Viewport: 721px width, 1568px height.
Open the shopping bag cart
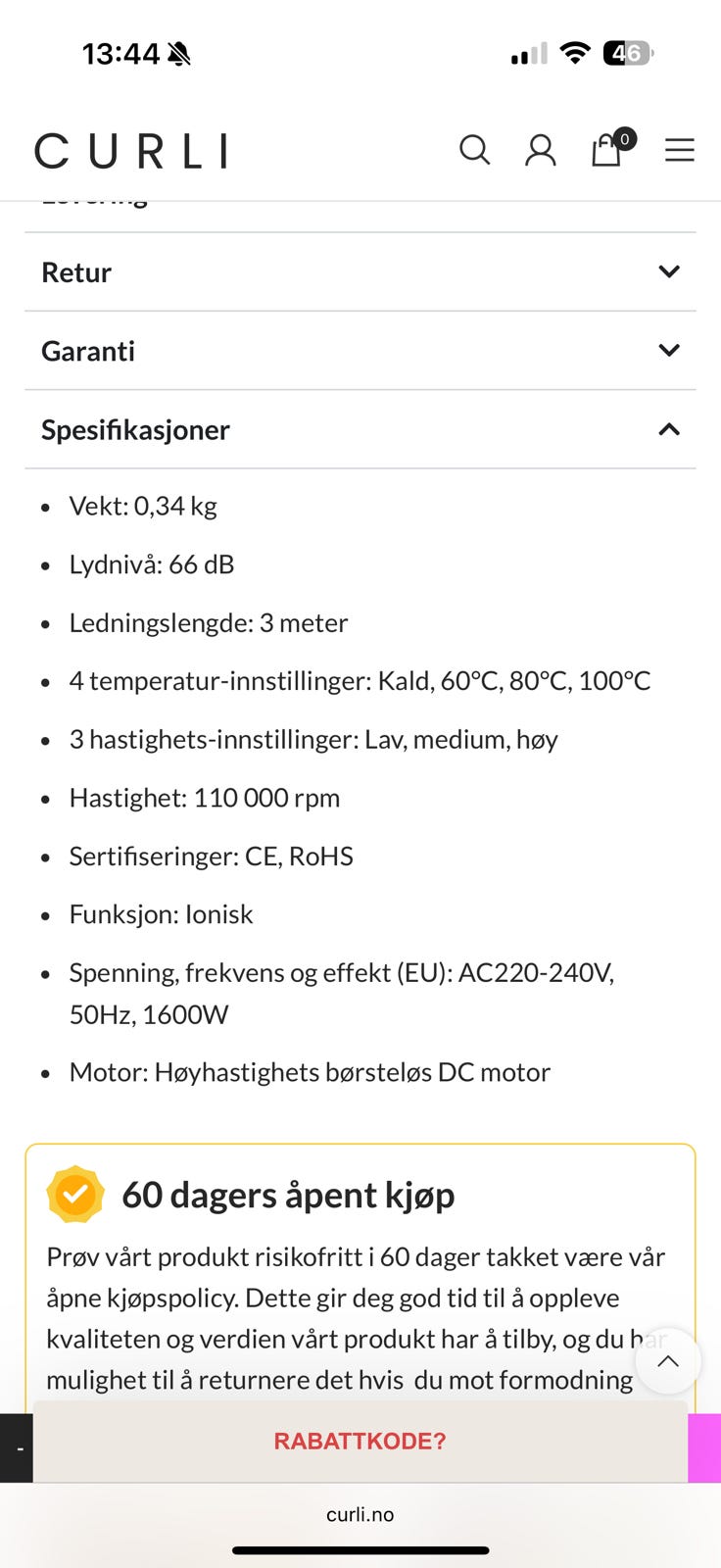607,150
